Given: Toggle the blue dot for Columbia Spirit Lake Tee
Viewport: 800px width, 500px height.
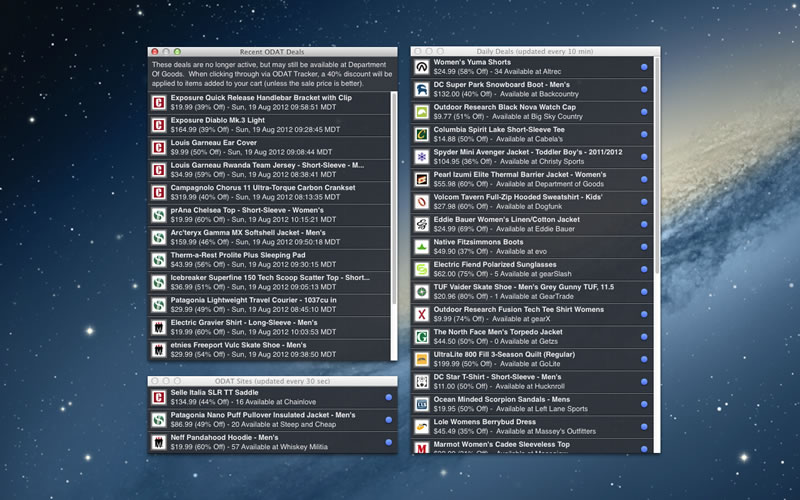Looking at the screenshot, I should 644,134.
